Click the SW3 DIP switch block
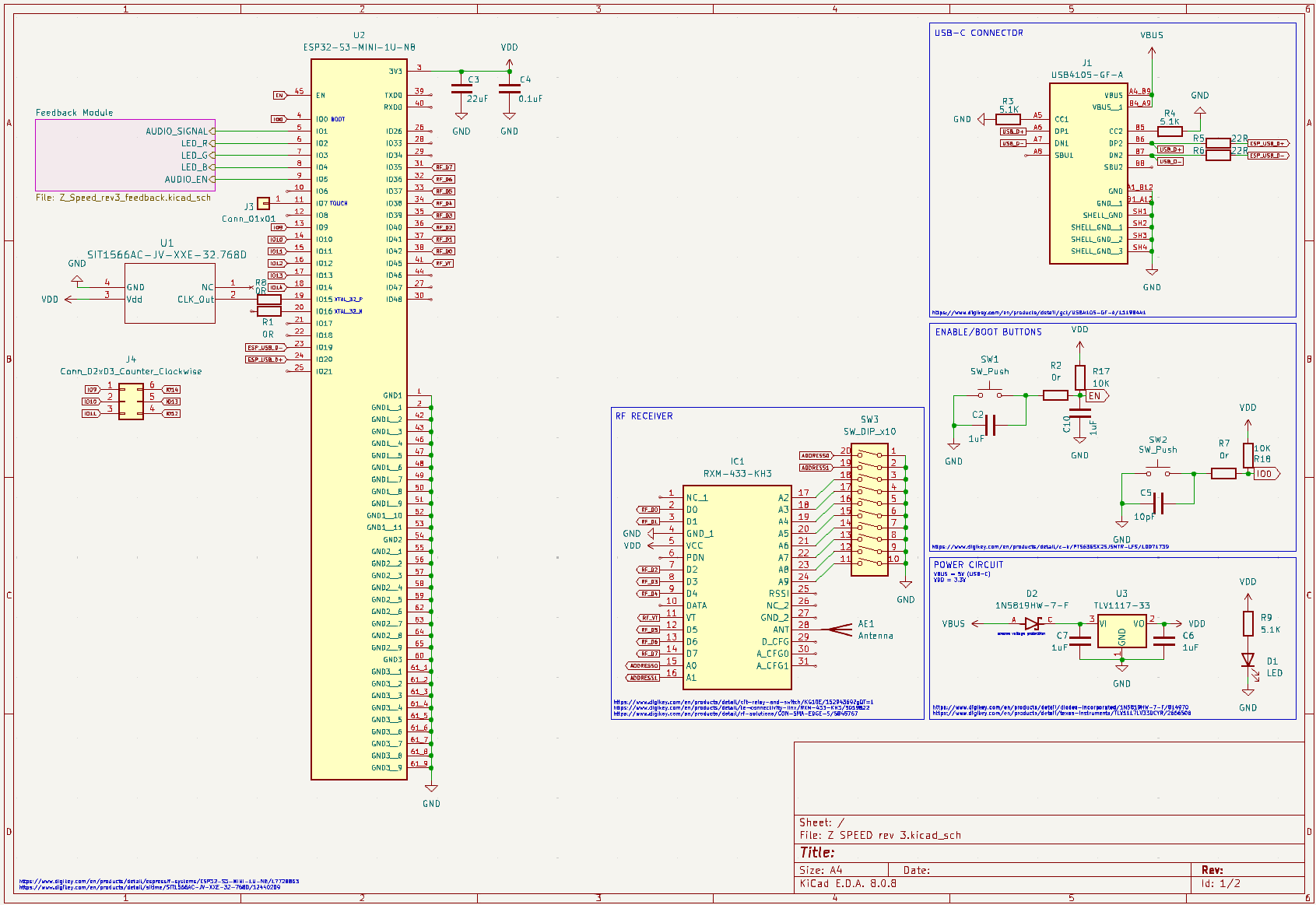Viewport: 1316px width, 905px height. pos(869,510)
